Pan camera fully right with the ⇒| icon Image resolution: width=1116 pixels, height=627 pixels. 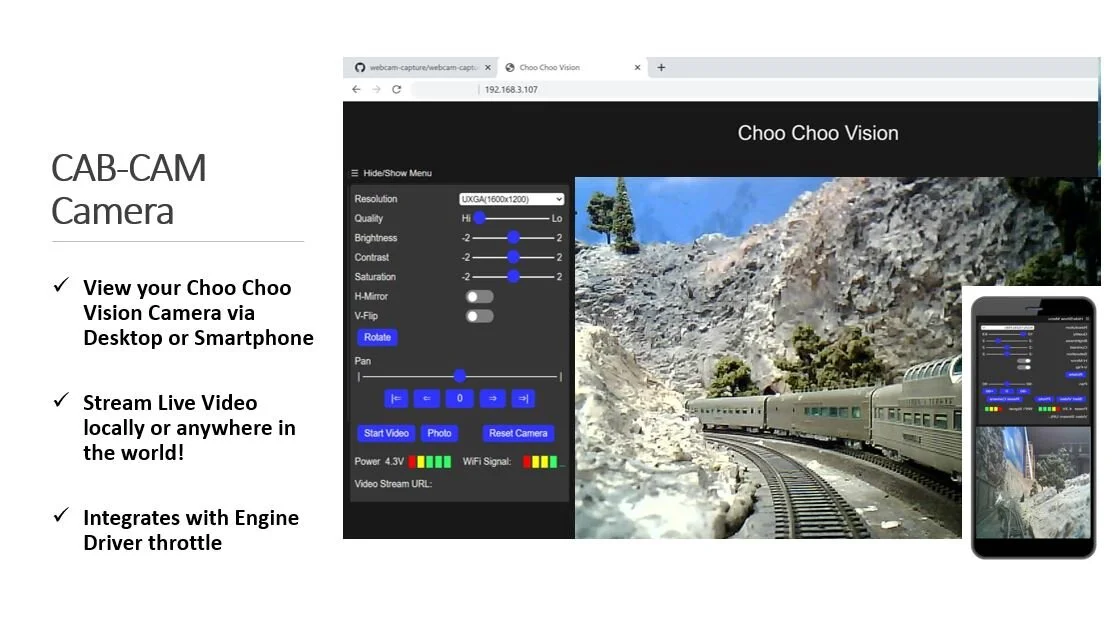pyautogui.click(x=522, y=398)
